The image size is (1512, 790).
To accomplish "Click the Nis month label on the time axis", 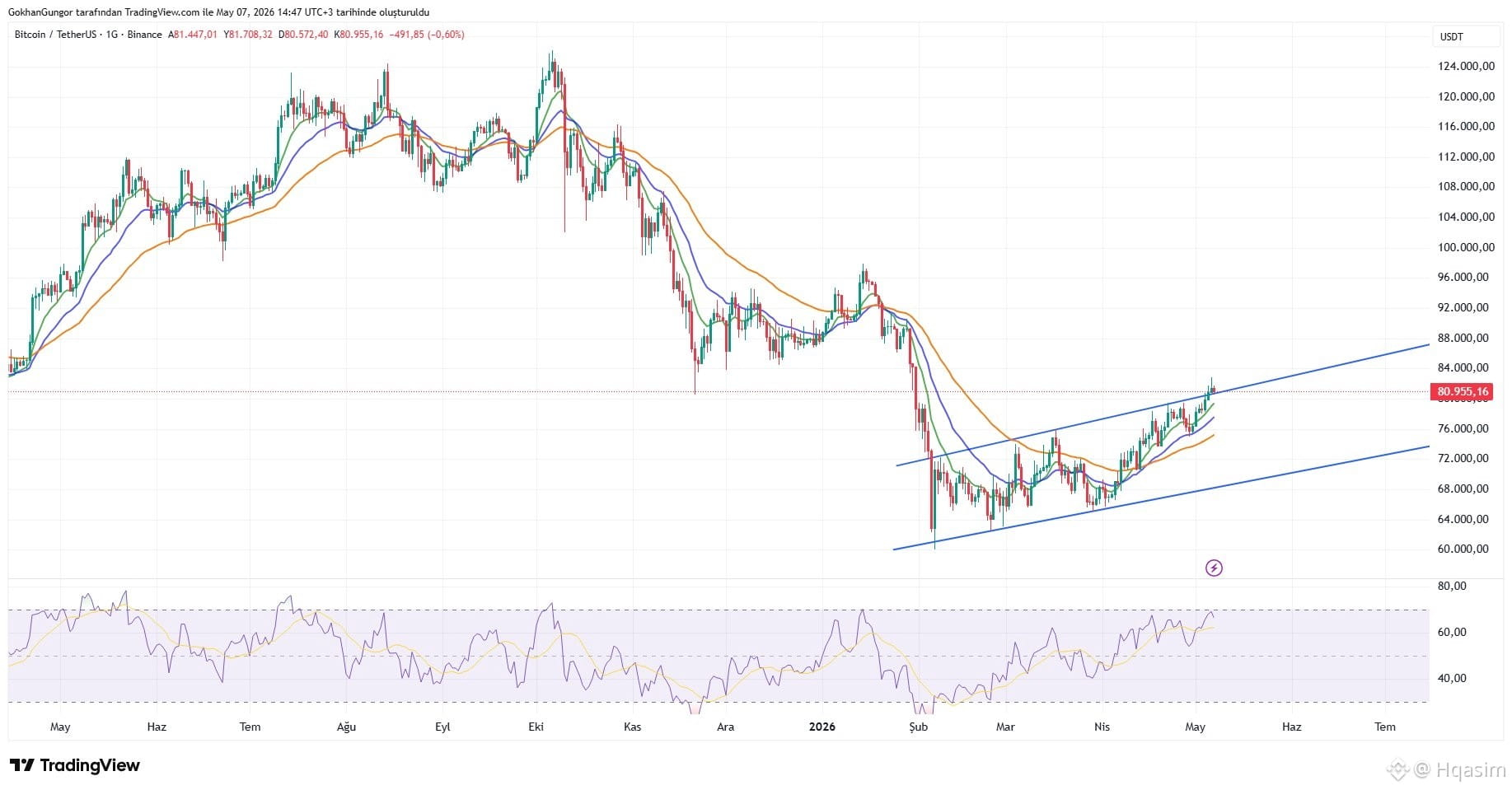I will pos(1102,727).
